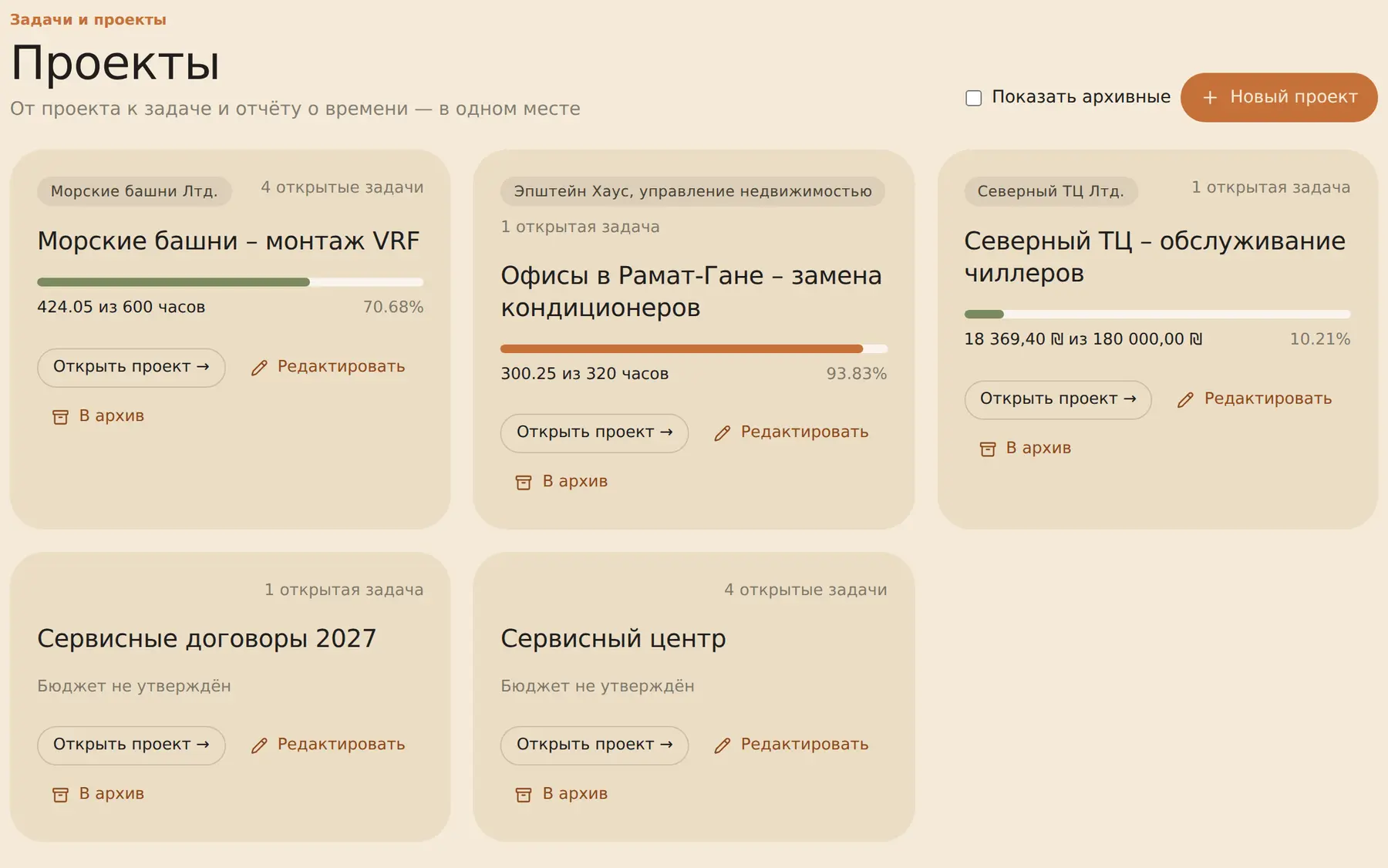
Task: Open the Сервисные договоры 2027 project
Action: 131,745
